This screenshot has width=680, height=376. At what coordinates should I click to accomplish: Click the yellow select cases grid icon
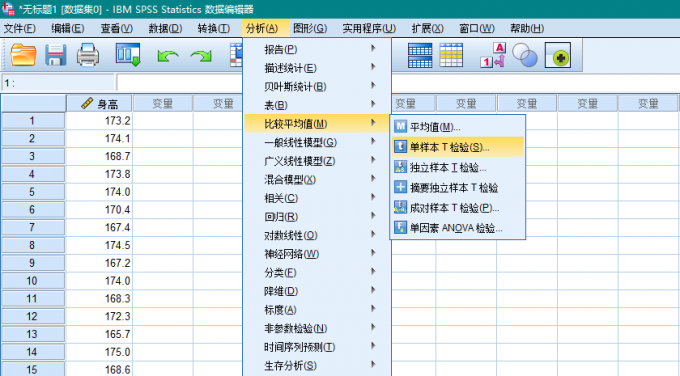pyautogui.click(x=451, y=55)
